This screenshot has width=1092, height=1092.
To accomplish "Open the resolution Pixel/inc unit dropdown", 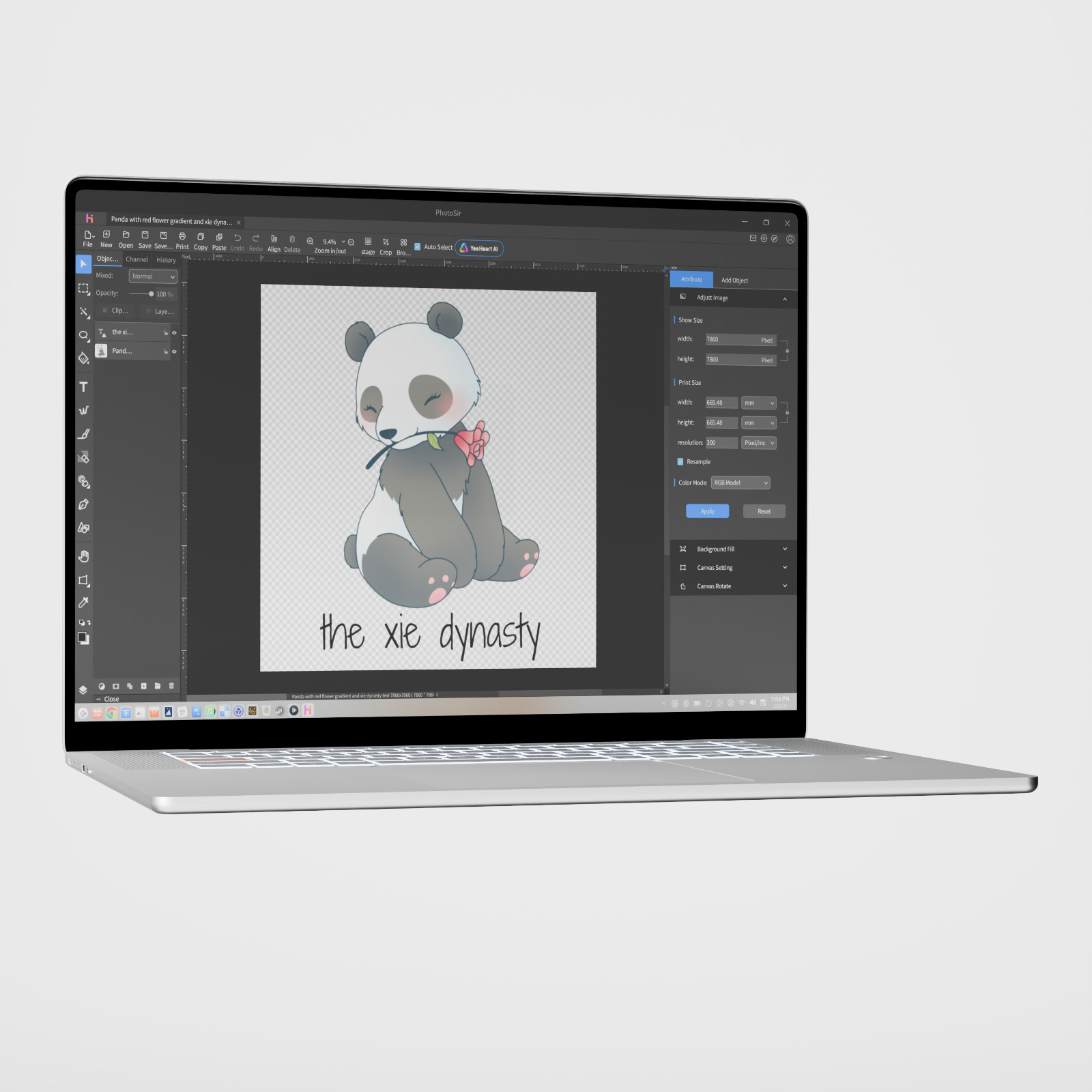I will [759, 443].
